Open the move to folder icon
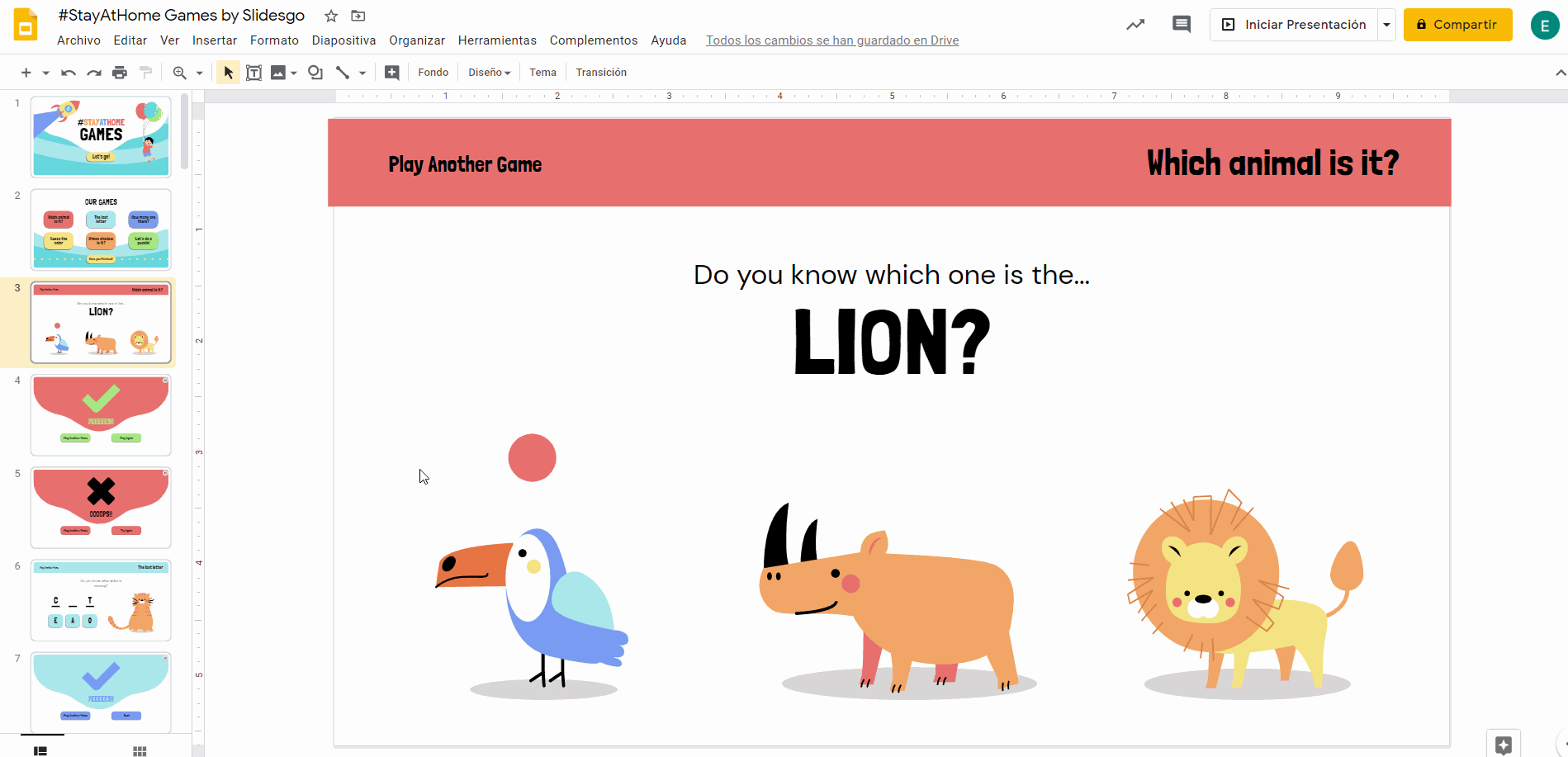This screenshot has width=1568, height=757. pos(358,16)
